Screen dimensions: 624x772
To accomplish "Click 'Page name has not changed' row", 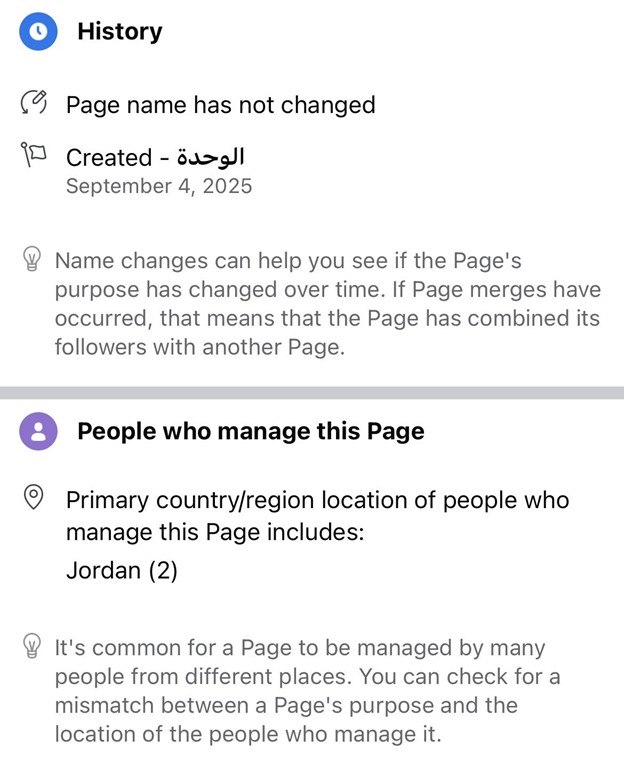I will [220, 105].
